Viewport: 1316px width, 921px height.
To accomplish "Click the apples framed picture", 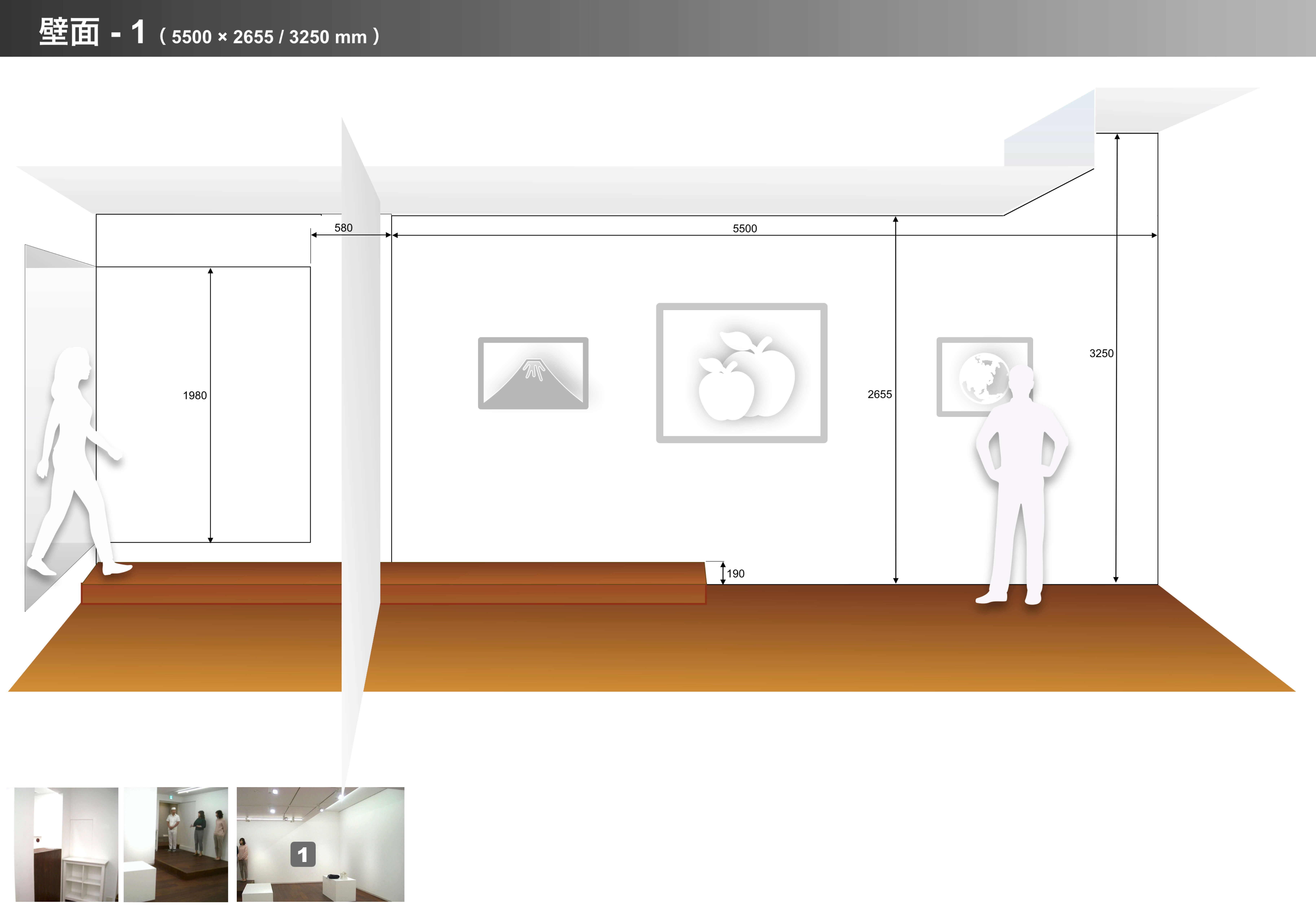I will tap(742, 373).
